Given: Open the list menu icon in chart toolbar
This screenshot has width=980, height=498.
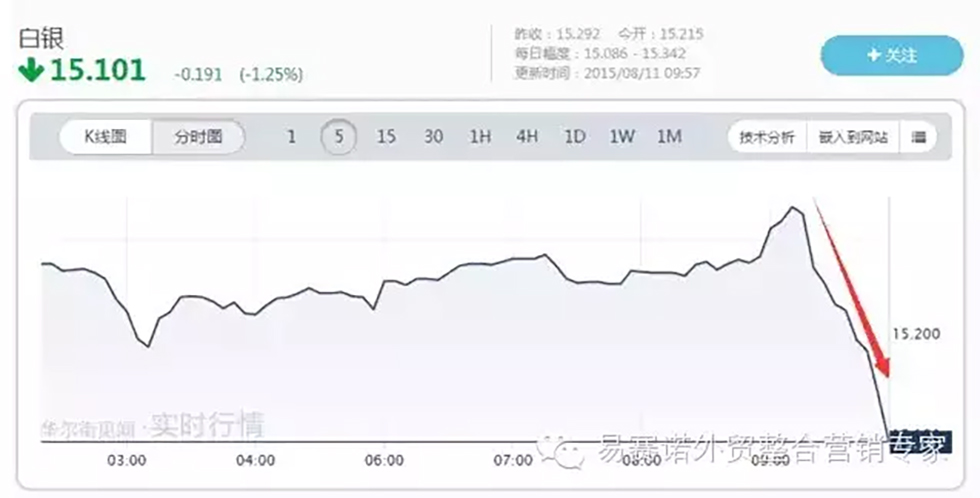Looking at the screenshot, I should click(x=918, y=138).
